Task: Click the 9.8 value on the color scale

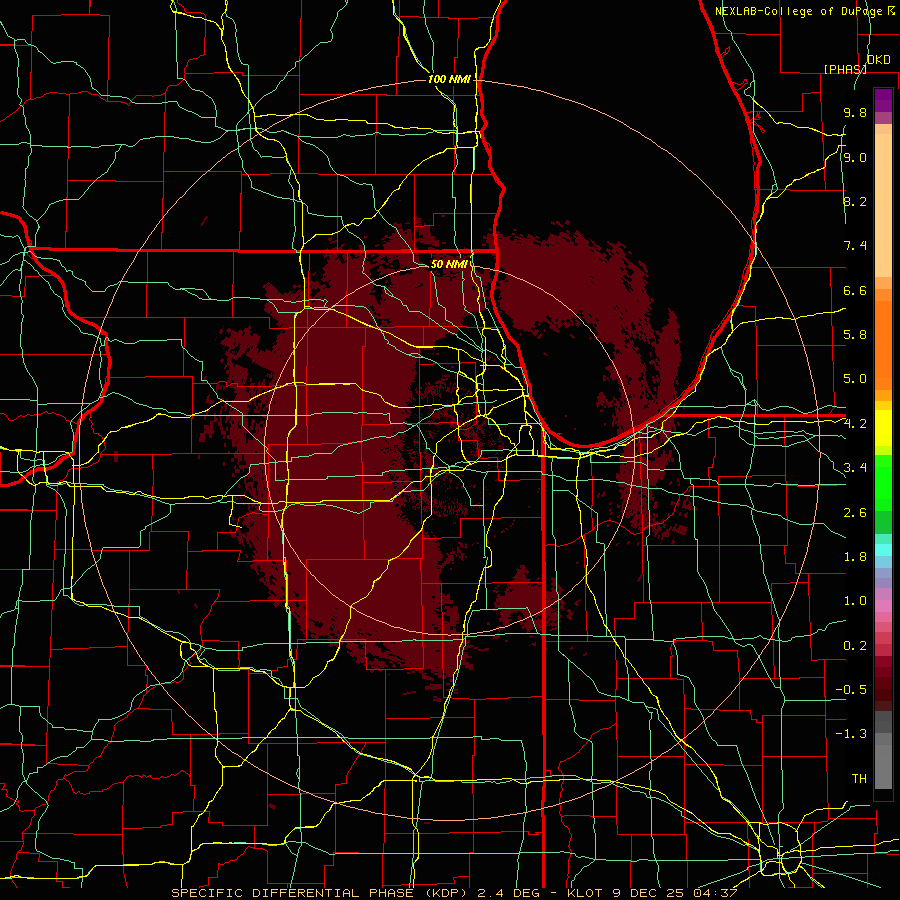Action: pos(855,113)
